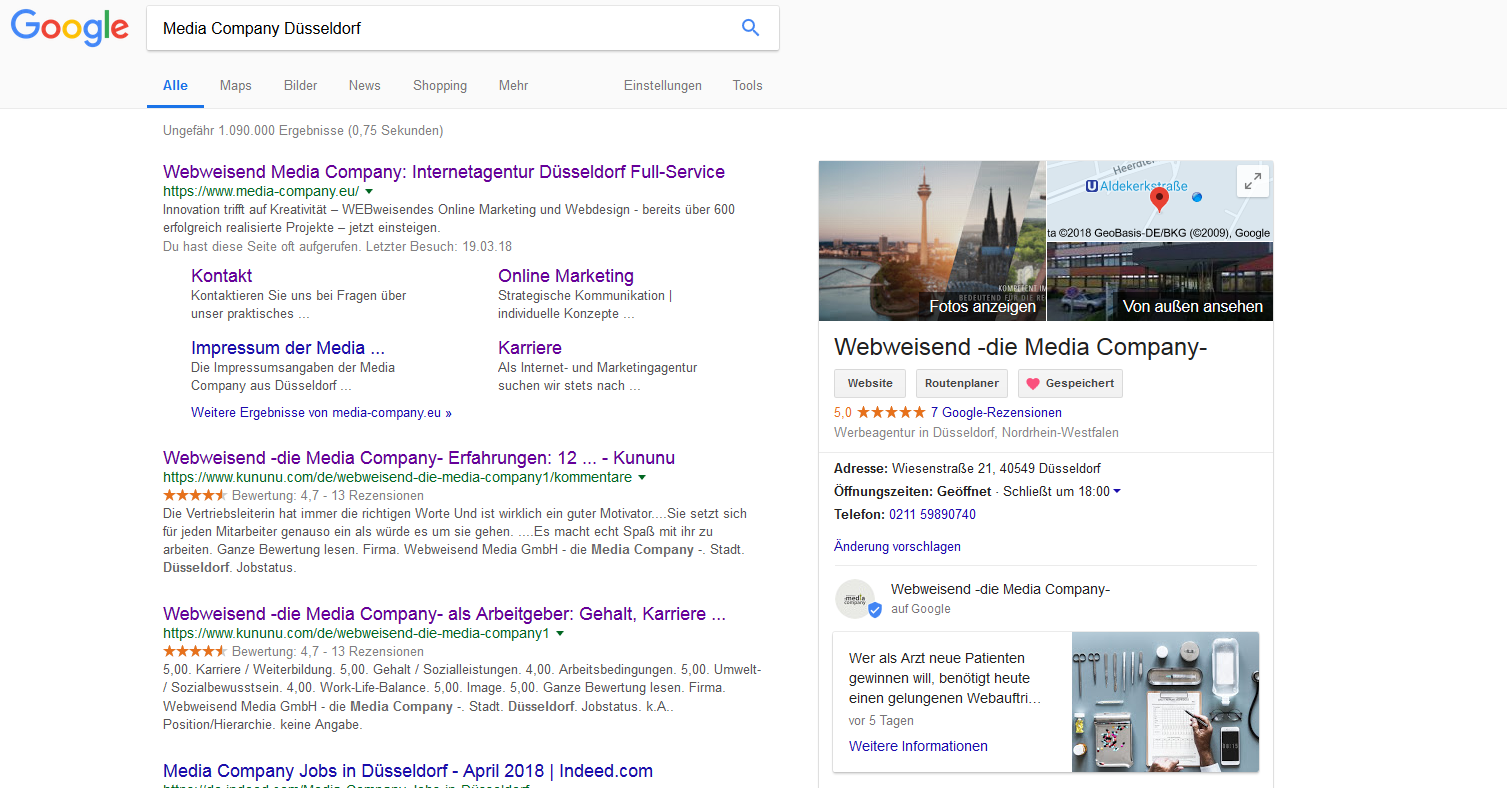This screenshot has height=788, width=1507.
Task: Click the medical instruments post image
Action: point(1165,702)
